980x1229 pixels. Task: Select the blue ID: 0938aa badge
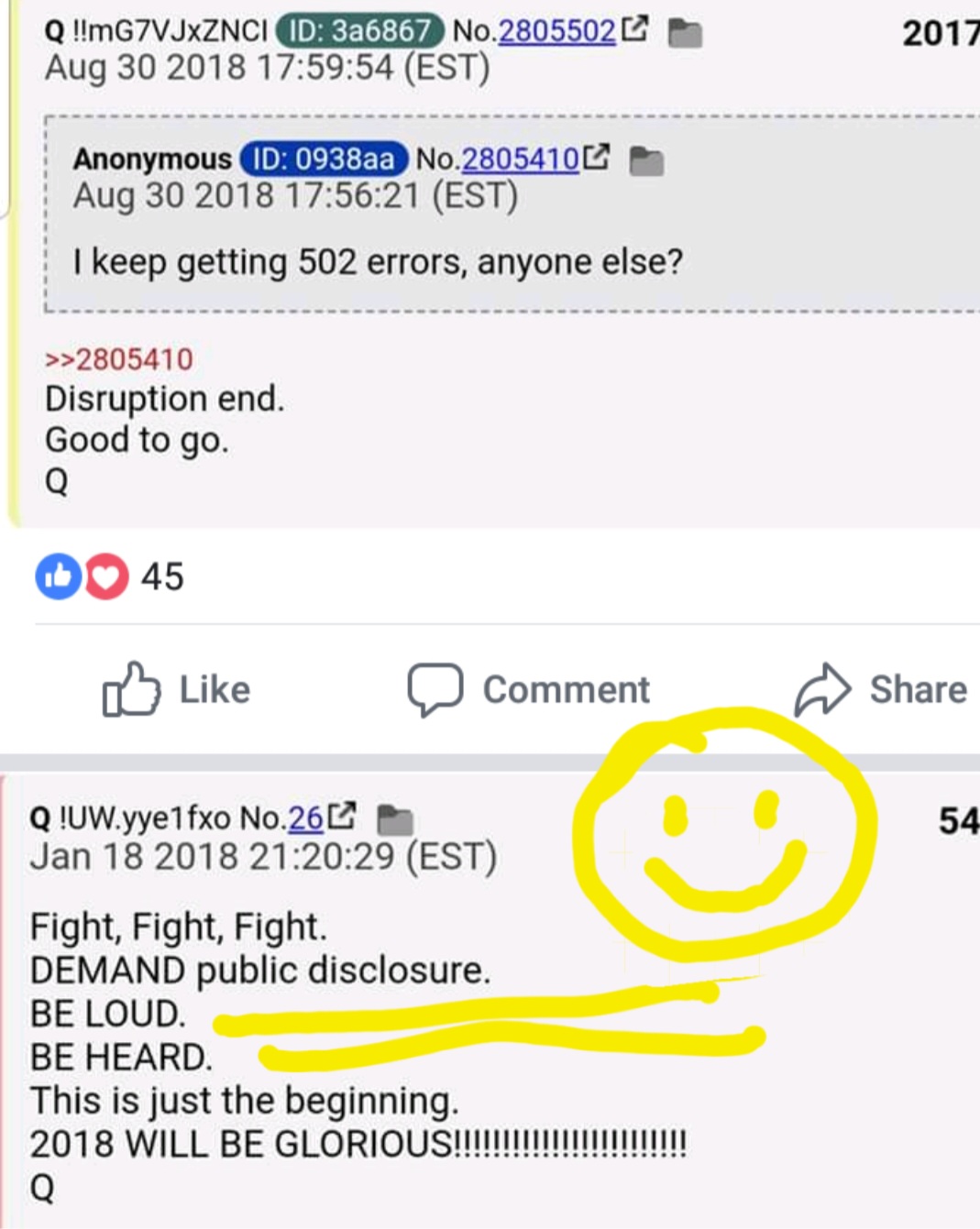[324, 159]
